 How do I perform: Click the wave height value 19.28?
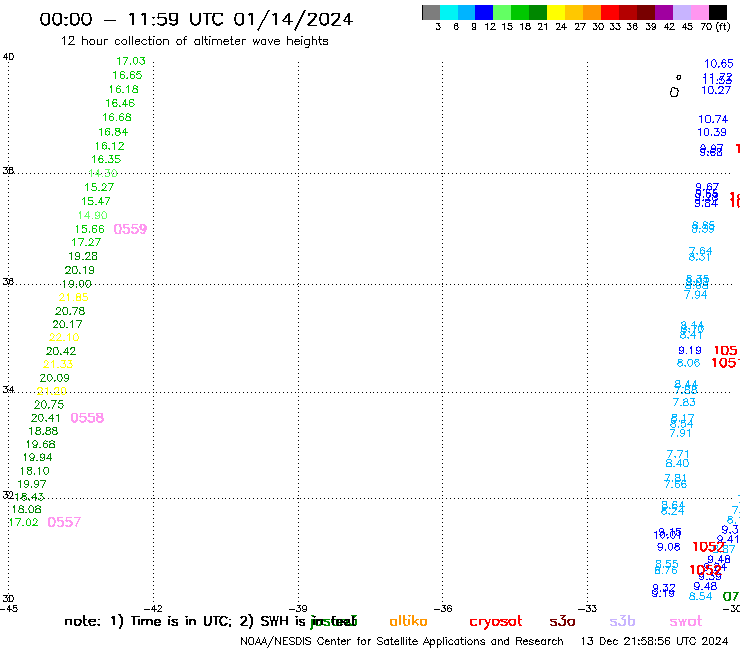click(83, 256)
